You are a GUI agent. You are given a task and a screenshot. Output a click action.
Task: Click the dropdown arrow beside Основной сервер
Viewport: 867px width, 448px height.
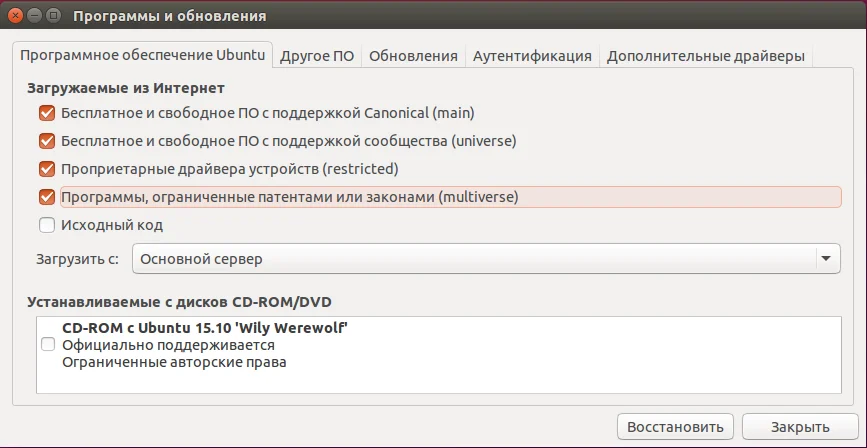coord(826,259)
